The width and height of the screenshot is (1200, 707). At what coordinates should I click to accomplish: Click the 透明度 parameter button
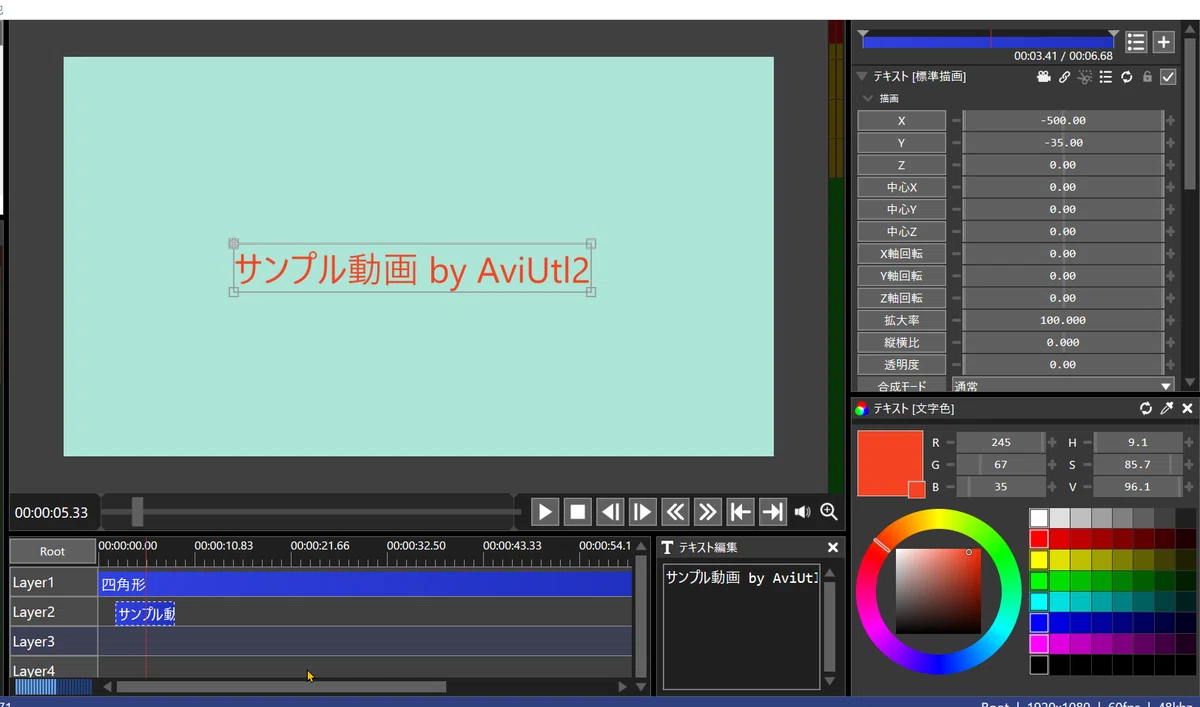tap(901, 365)
